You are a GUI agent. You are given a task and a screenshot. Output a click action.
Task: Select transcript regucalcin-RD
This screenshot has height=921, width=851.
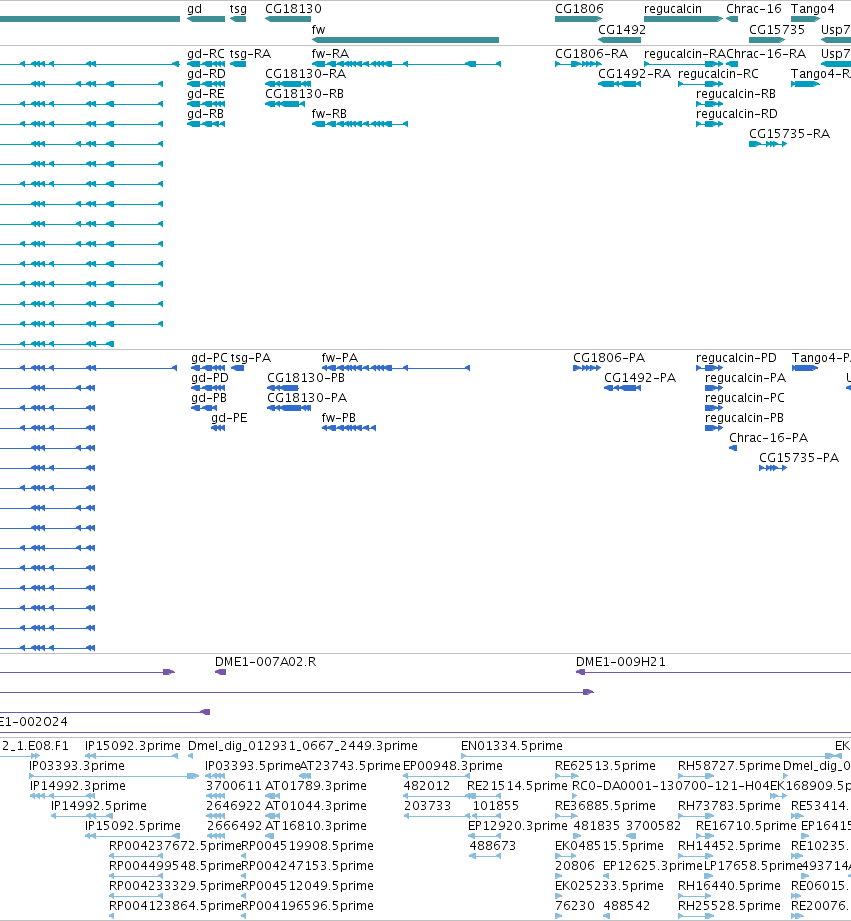pos(709,124)
